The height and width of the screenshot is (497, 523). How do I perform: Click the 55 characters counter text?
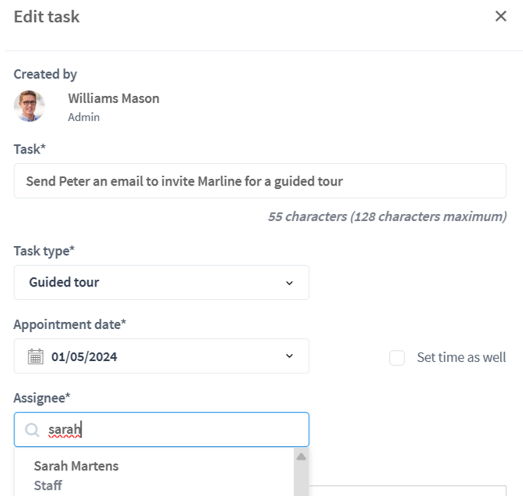tap(387, 216)
